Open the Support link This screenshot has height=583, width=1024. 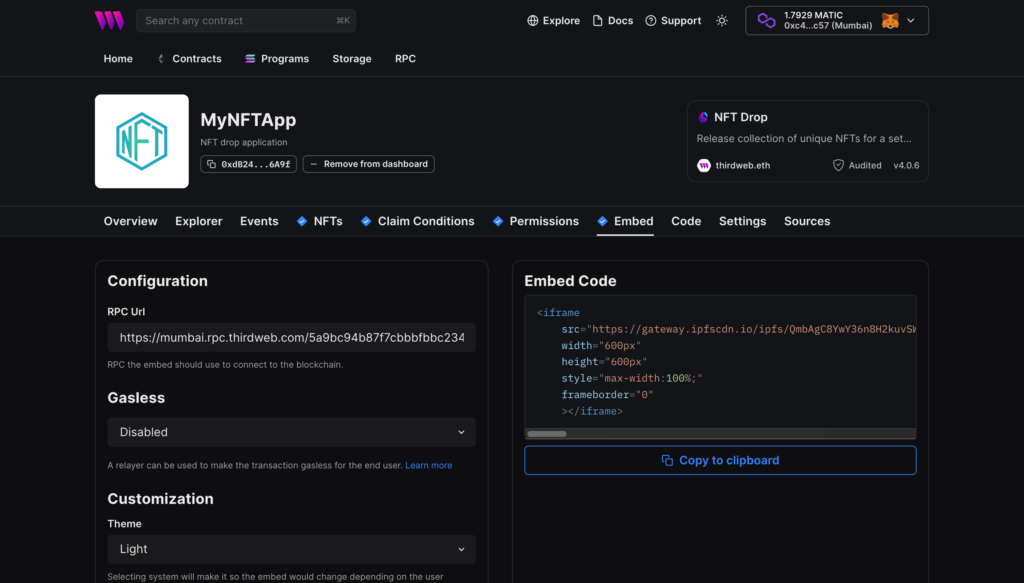(x=673, y=21)
